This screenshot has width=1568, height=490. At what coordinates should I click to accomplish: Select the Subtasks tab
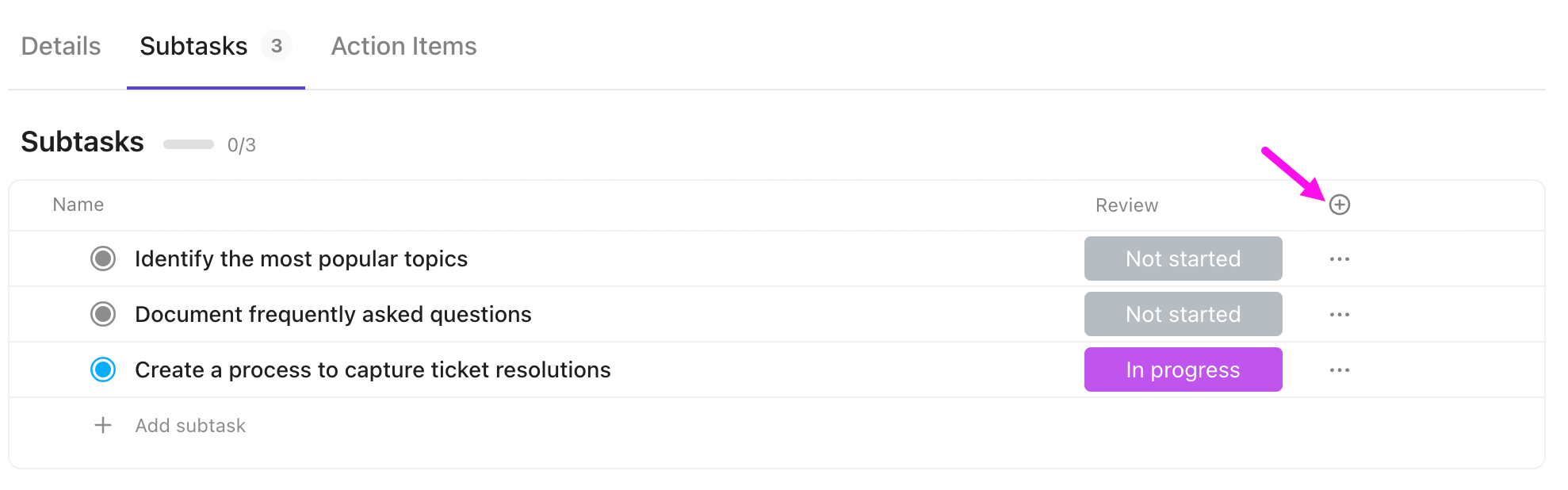click(x=193, y=46)
